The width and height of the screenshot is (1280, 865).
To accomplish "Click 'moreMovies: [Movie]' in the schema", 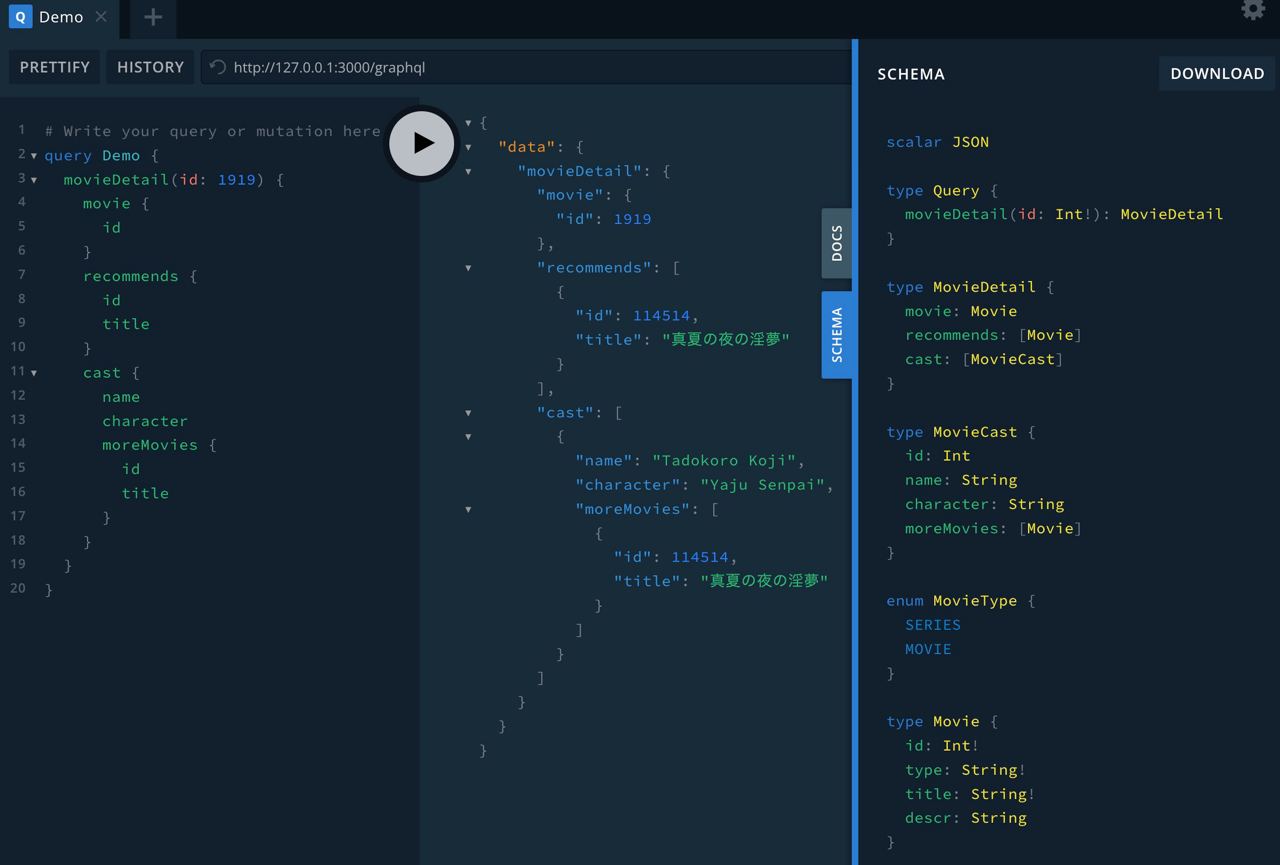I will click(x=994, y=528).
